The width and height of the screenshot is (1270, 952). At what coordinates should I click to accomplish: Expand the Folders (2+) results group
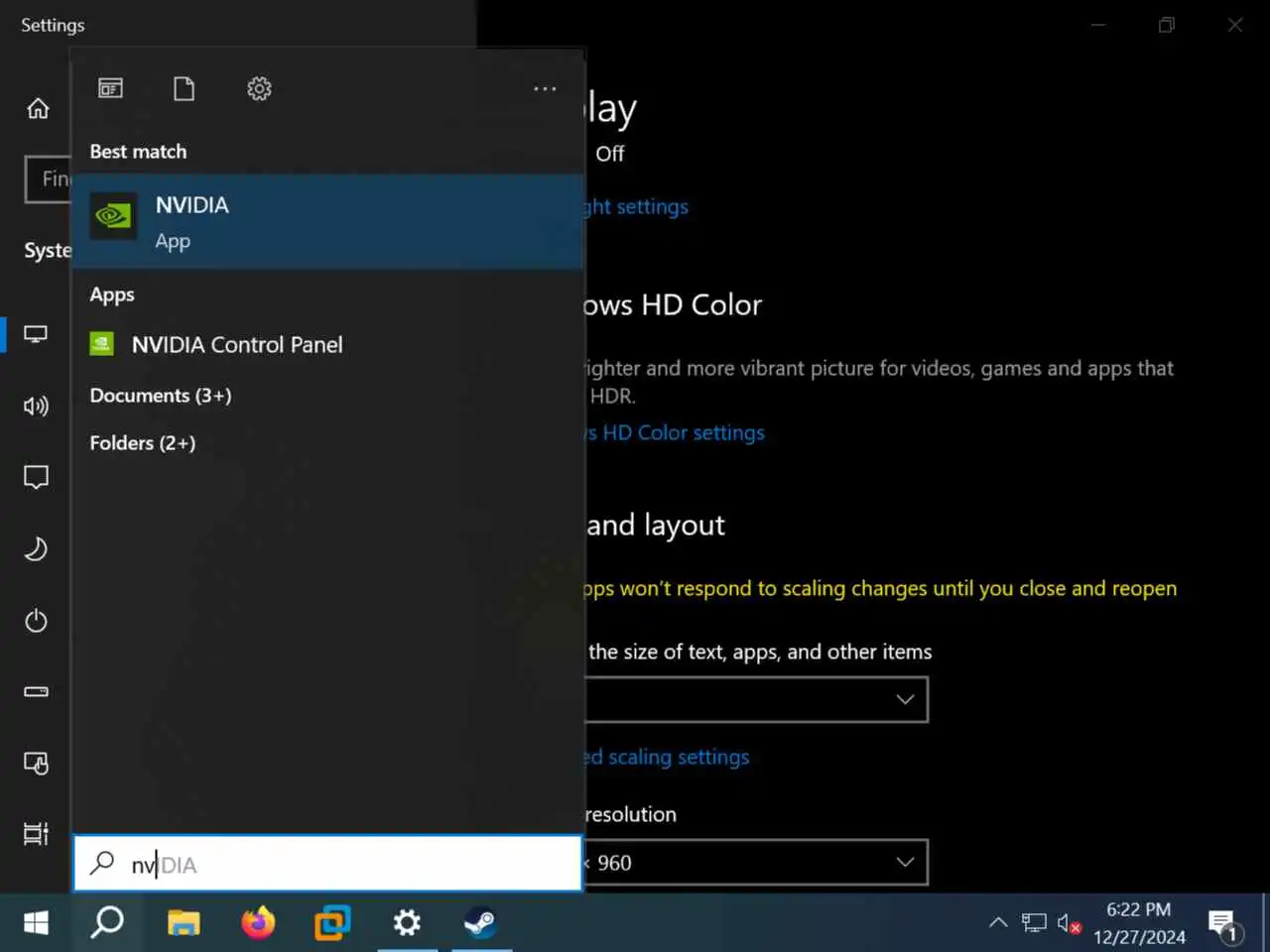tap(143, 442)
